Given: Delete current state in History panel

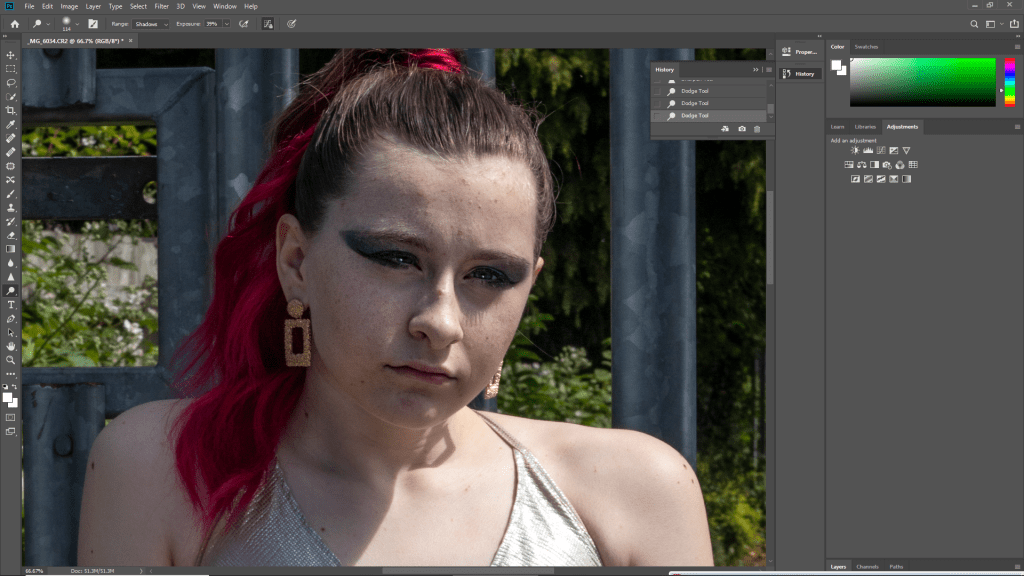Looking at the screenshot, I should (x=757, y=129).
